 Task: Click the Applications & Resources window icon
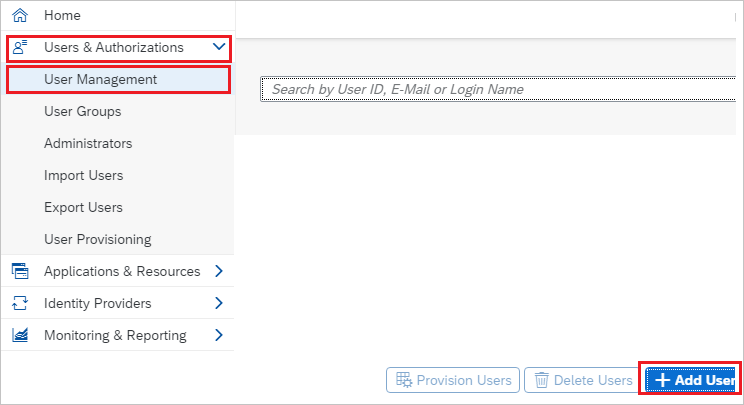point(20,271)
